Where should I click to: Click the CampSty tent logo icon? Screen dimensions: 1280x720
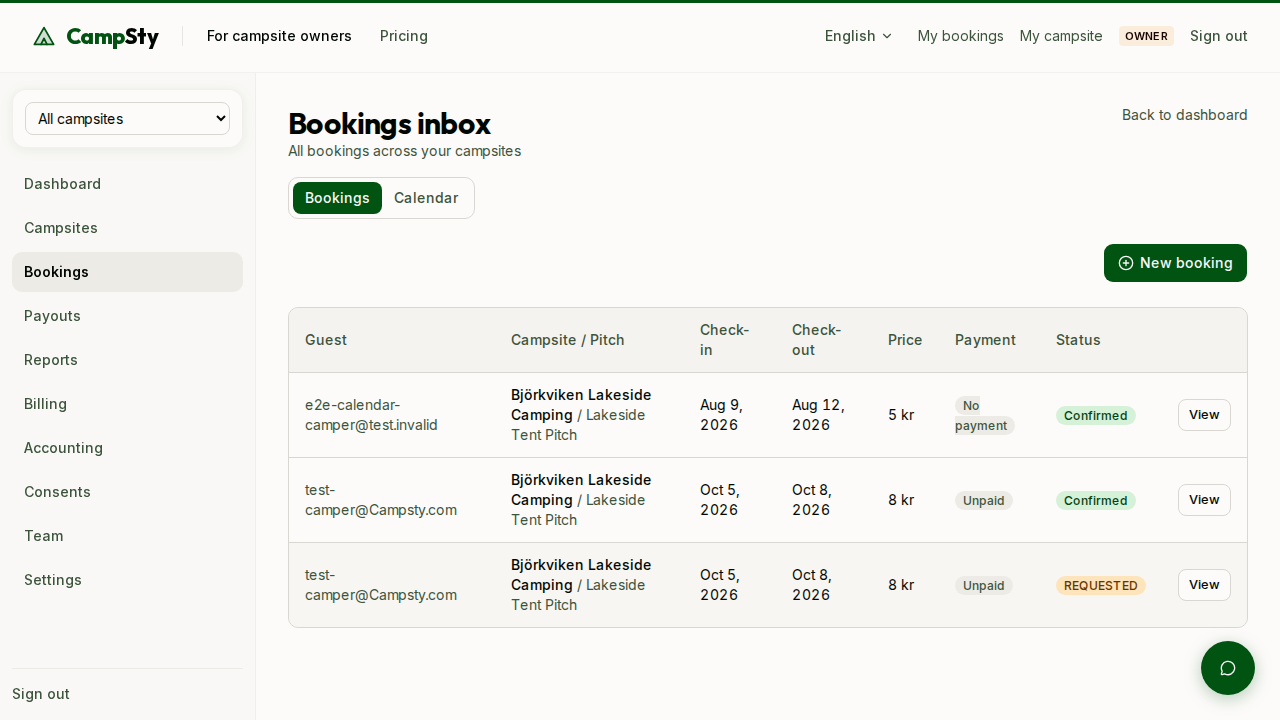pyautogui.click(x=43, y=36)
